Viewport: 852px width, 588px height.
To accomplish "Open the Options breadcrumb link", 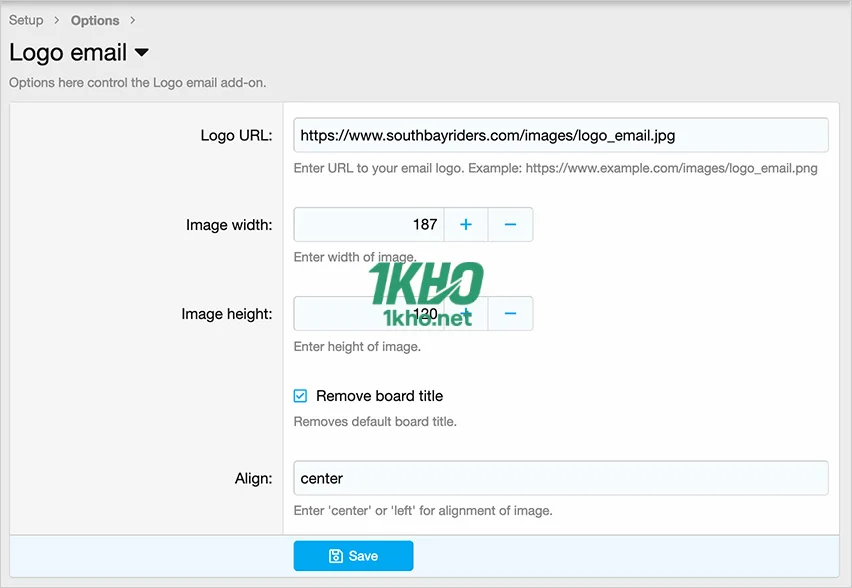I will pos(95,20).
